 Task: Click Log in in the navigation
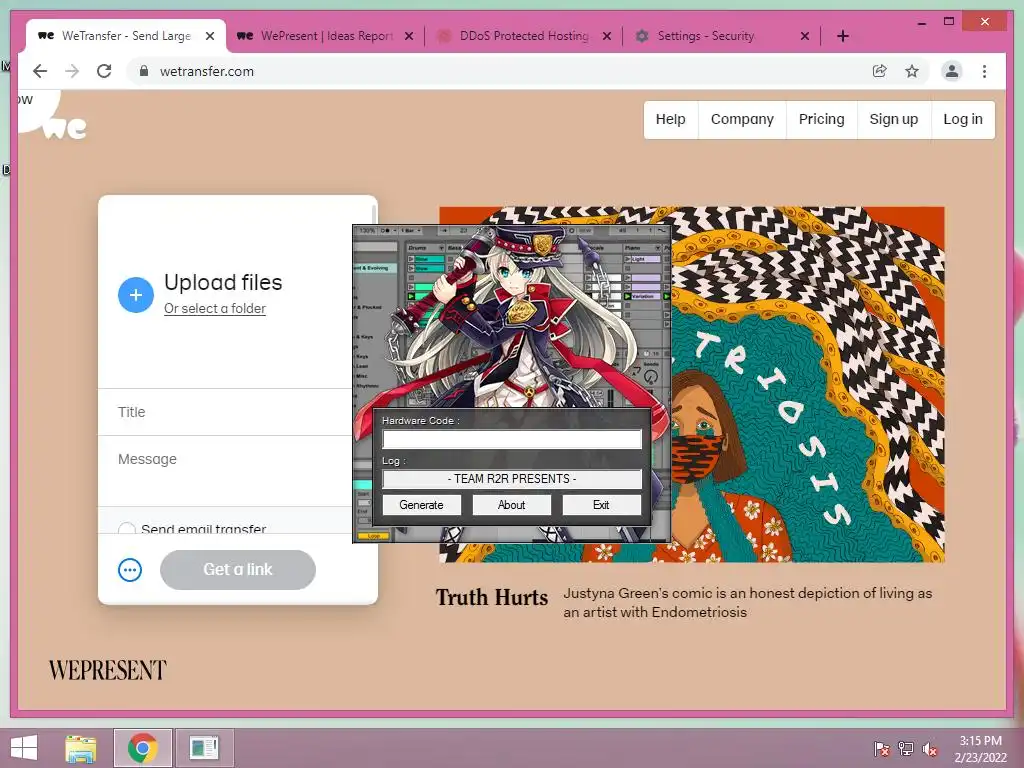pos(963,120)
